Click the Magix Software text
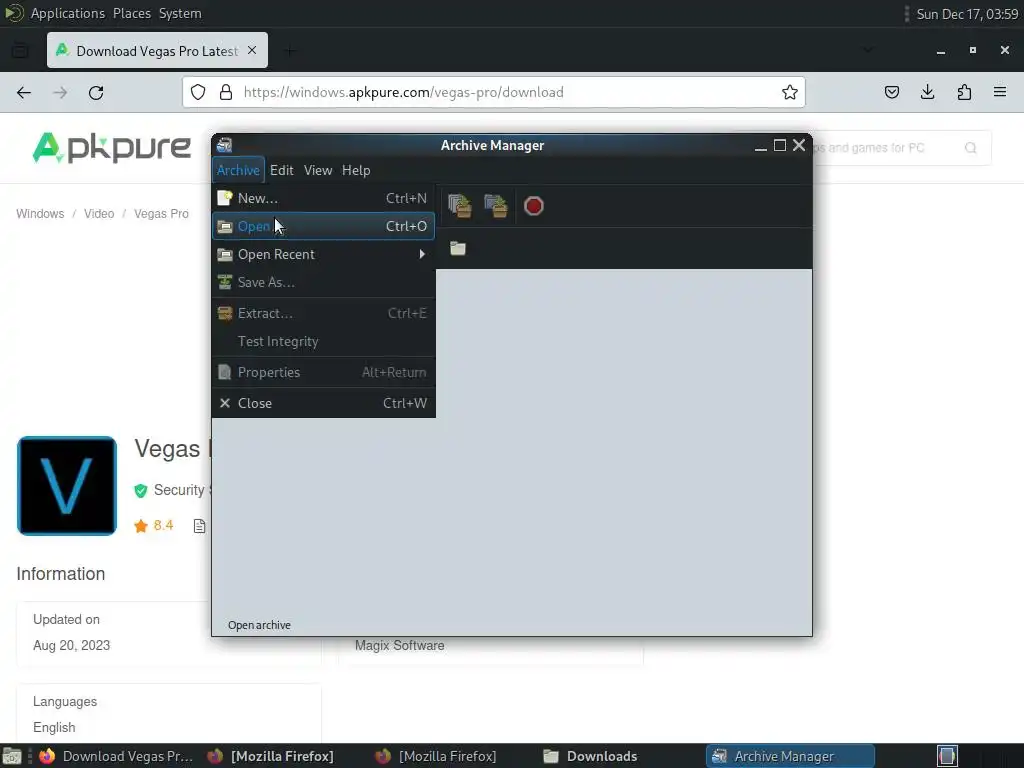This screenshot has width=1024, height=768. tap(400, 645)
